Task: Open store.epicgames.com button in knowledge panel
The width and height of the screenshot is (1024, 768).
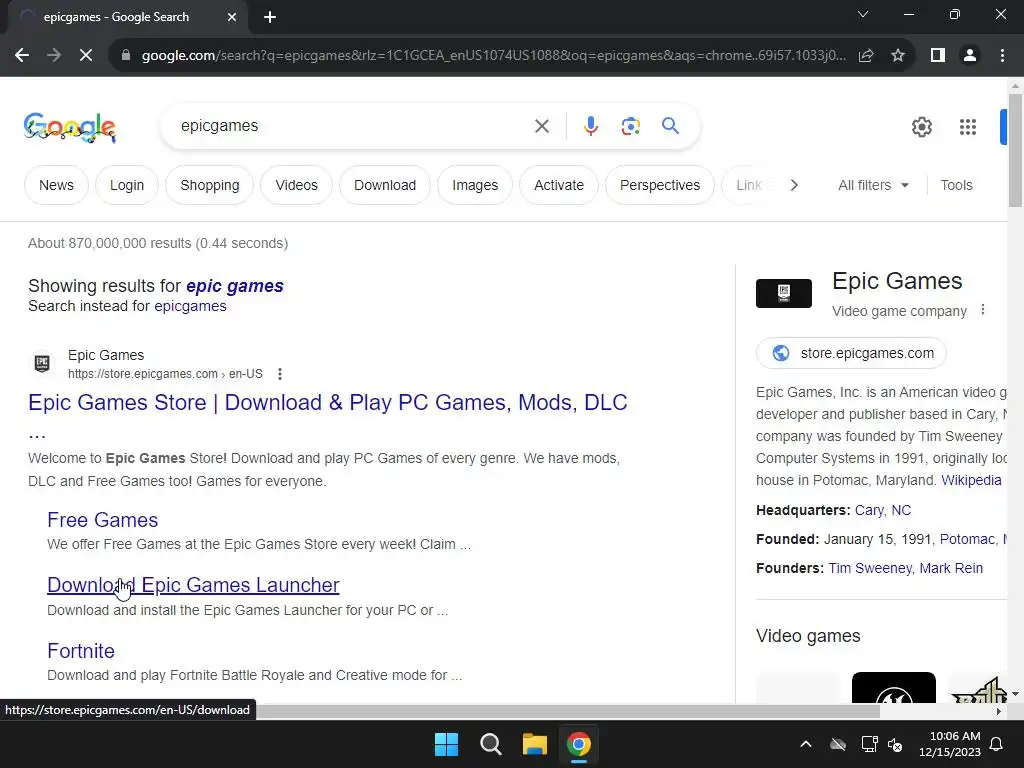Action: (851, 353)
